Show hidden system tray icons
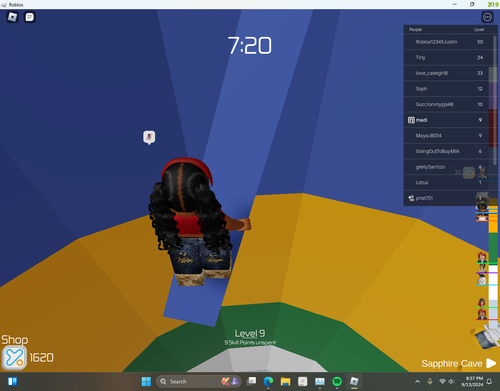Viewport: 500px width, 391px height. point(417,382)
